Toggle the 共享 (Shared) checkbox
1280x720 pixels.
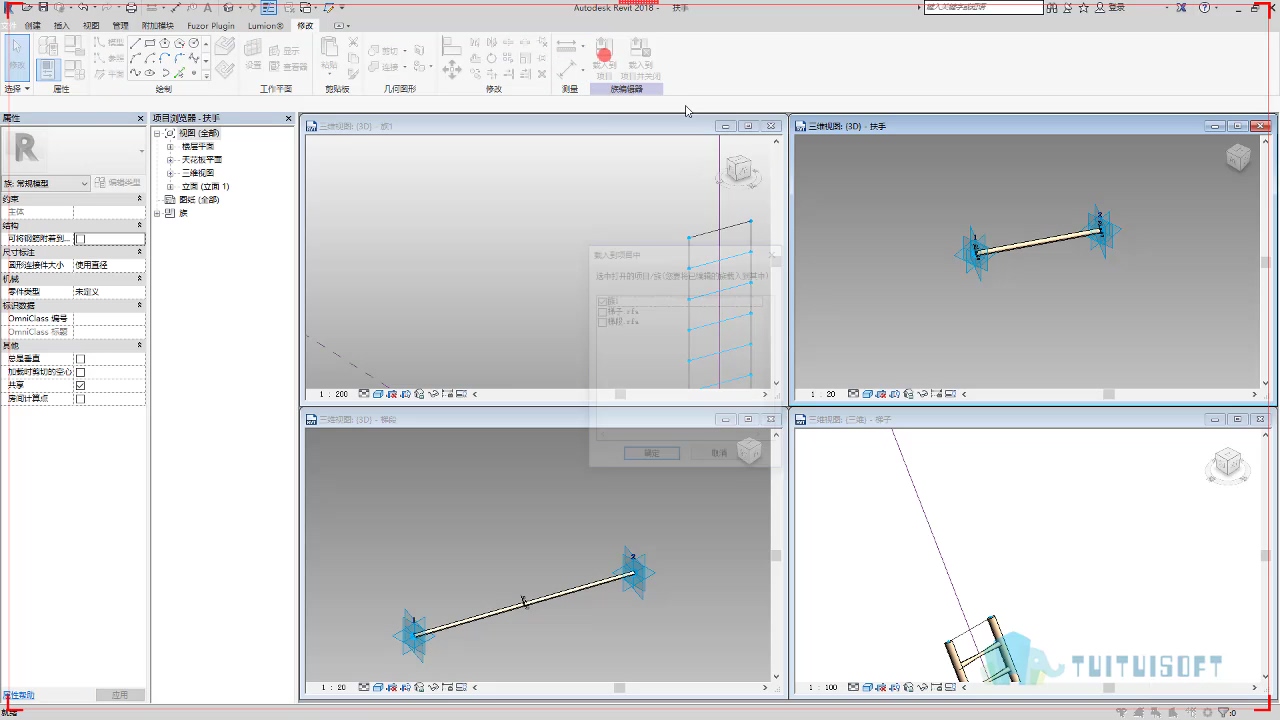80,385
